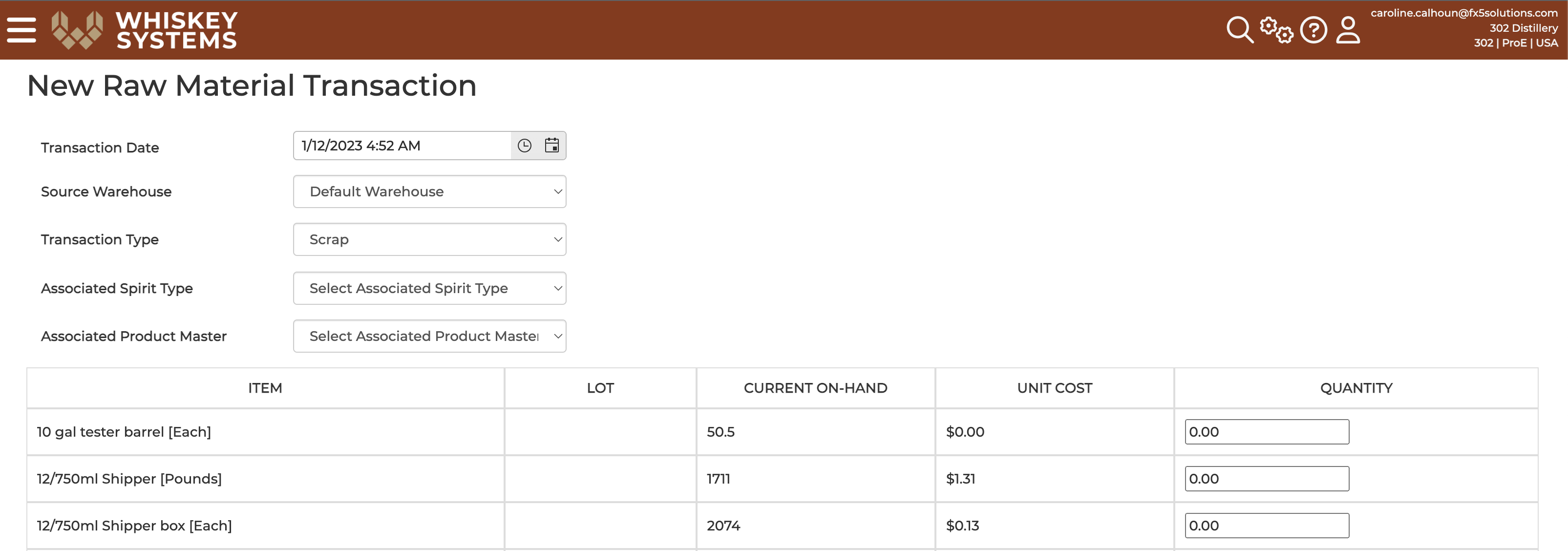Click the Transaction Date label
Screen dimensions: 1568x551
[100, 148]
